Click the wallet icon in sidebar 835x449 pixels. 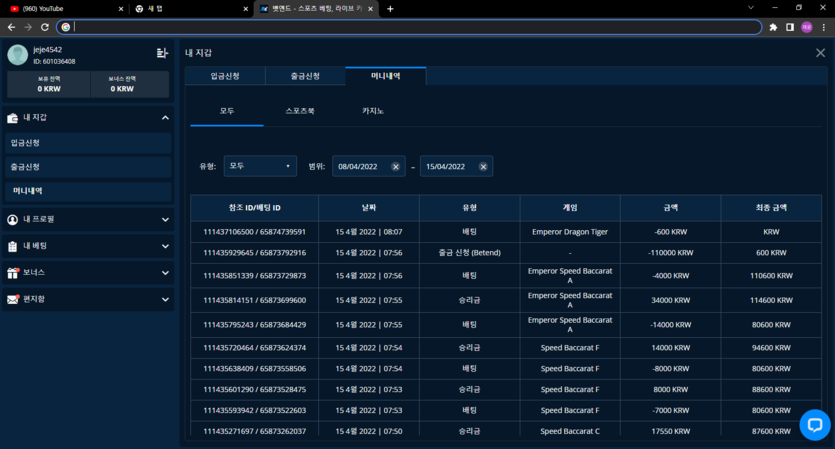pos(12,118)
